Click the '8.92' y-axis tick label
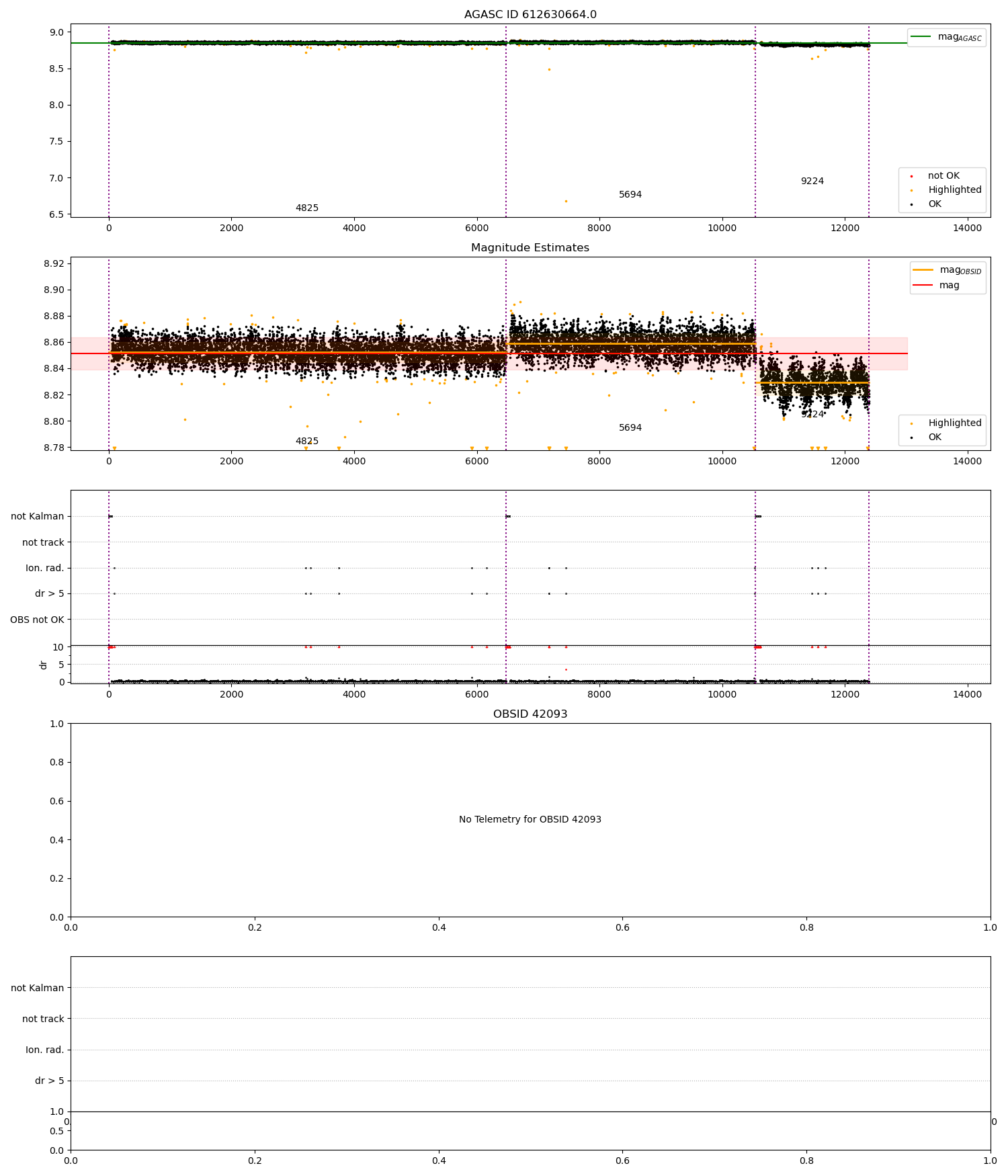 click(54, 263)
